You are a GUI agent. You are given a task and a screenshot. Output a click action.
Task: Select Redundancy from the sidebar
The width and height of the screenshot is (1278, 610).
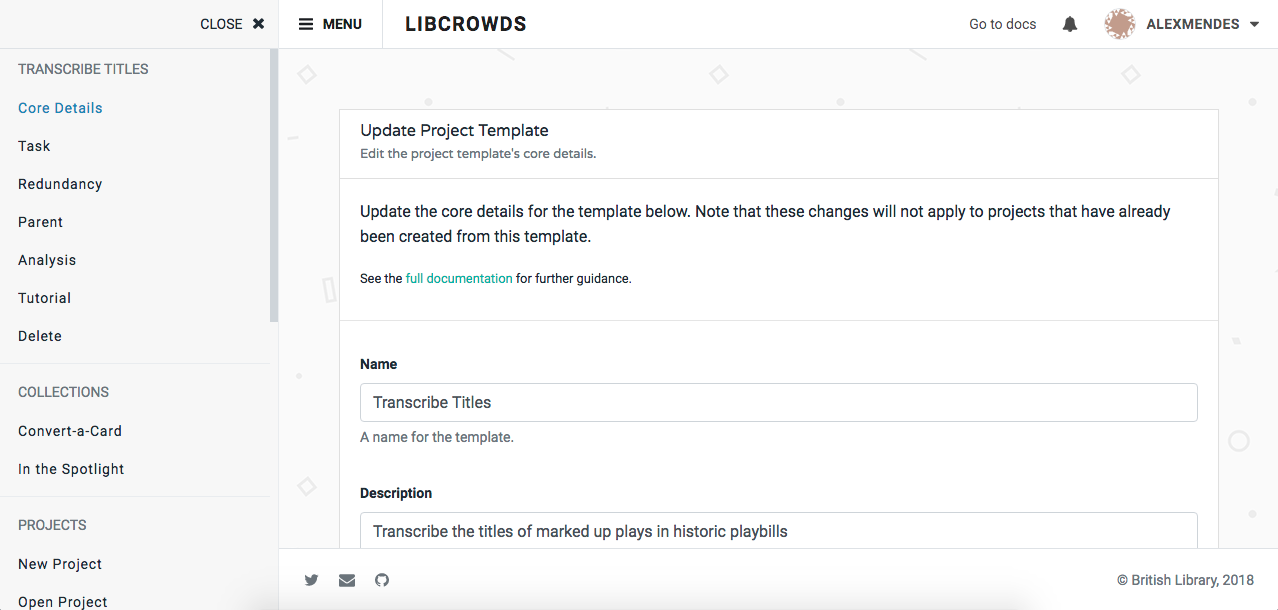tap(60, 183)
